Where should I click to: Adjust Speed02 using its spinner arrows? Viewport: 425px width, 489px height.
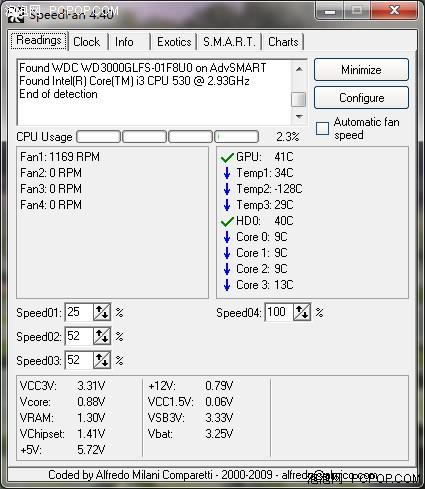pos(102,336)
